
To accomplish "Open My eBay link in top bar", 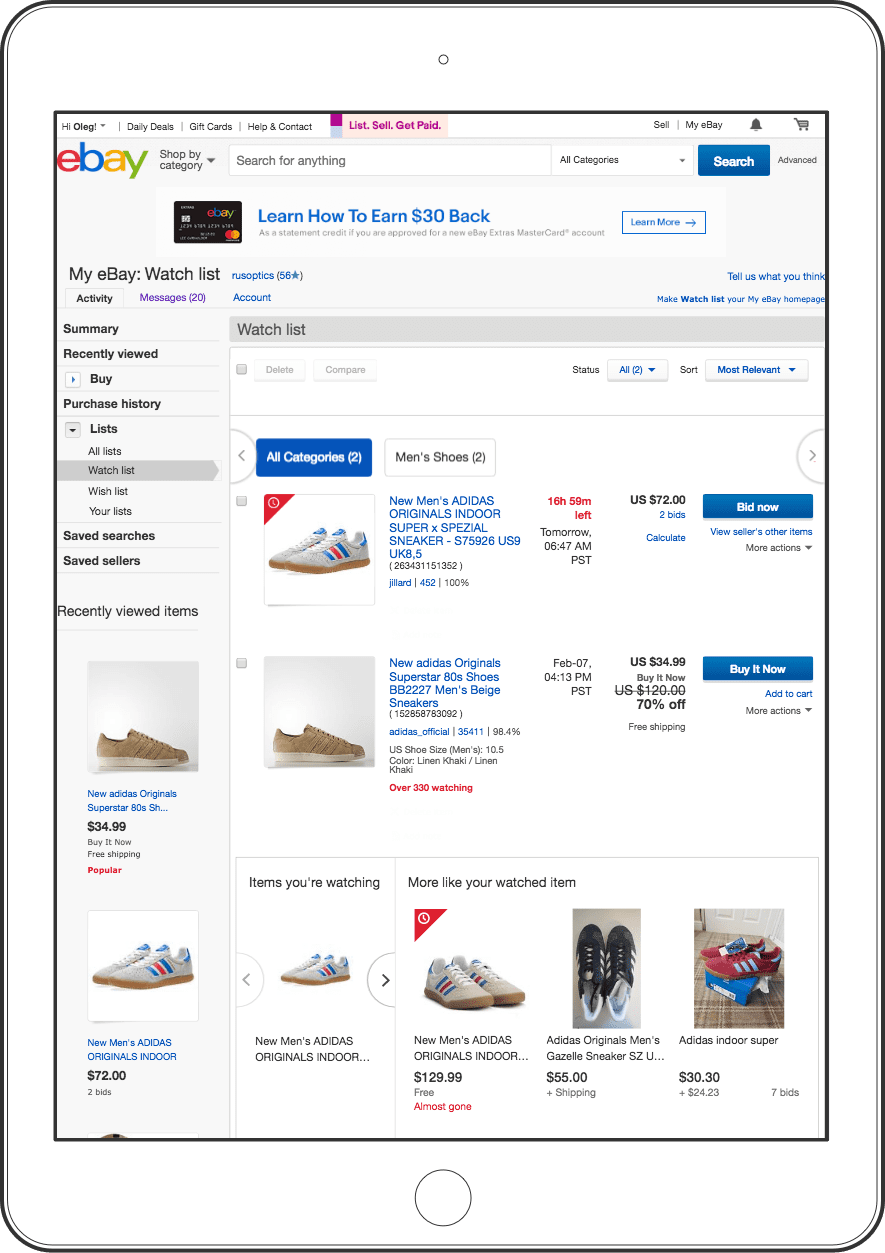I will tap(704, 125).
